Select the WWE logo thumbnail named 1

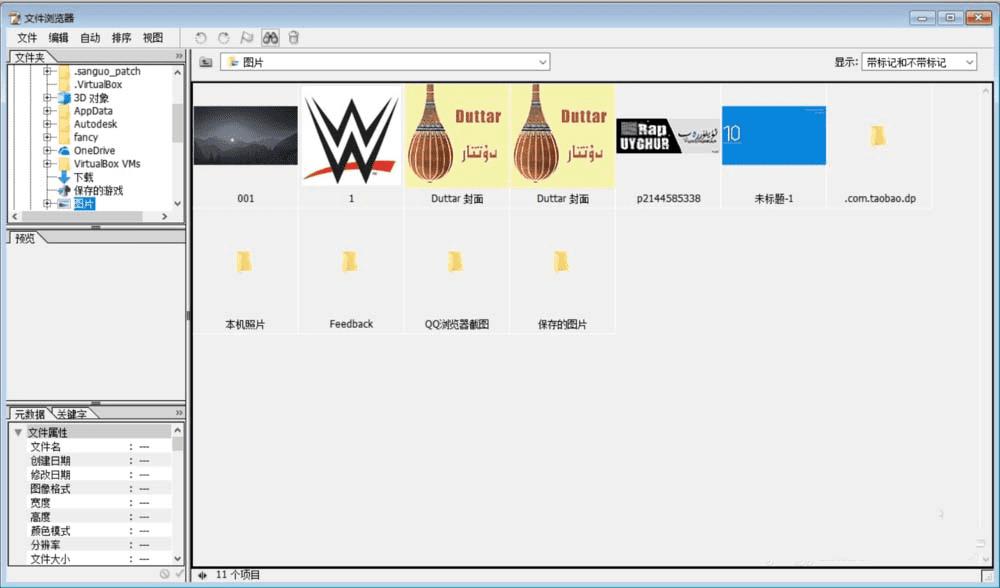pyautogui.click(x=351, y=135)
